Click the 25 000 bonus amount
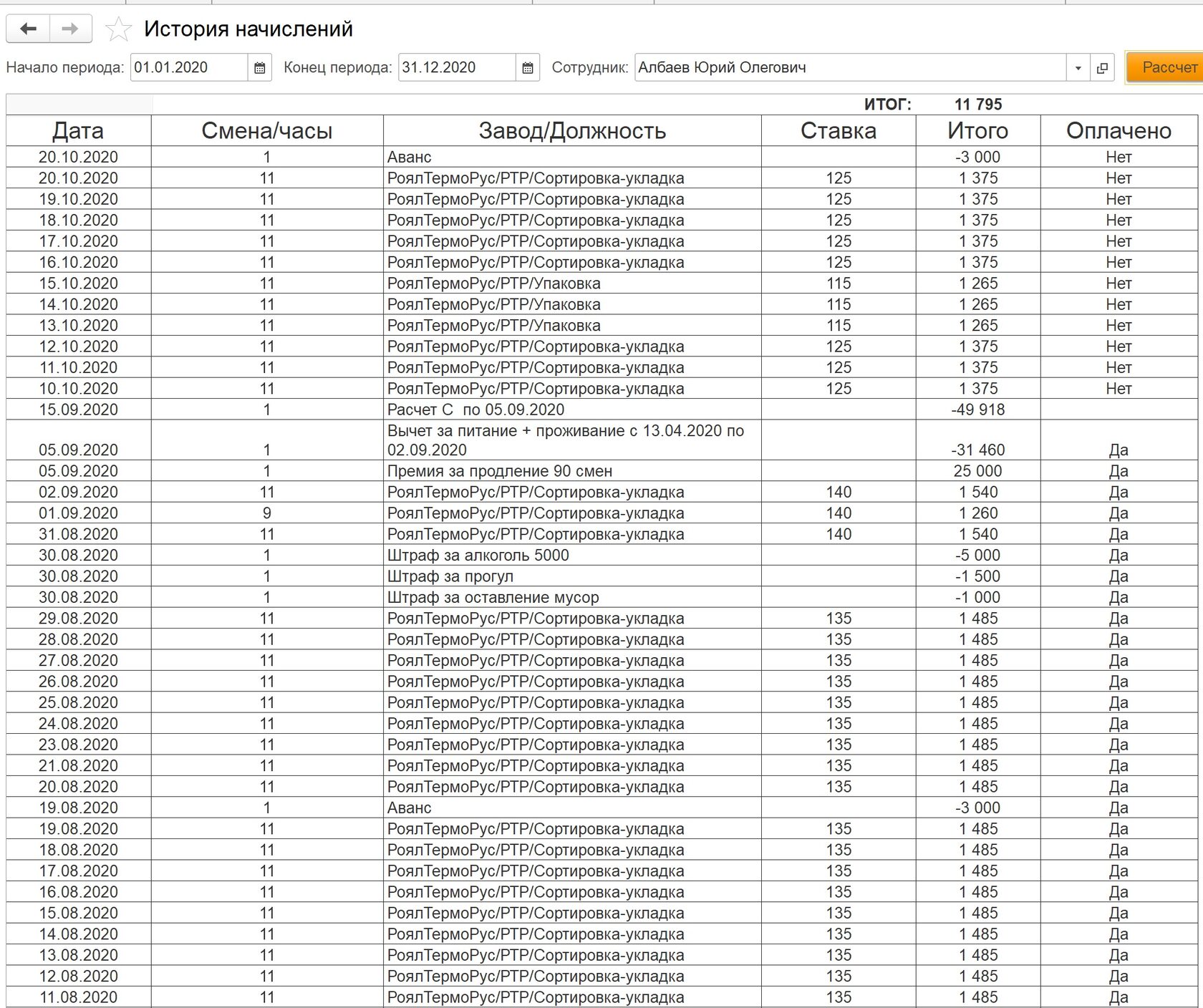The height and width of the screenshot is (1008, 1203). pos(978,471)
